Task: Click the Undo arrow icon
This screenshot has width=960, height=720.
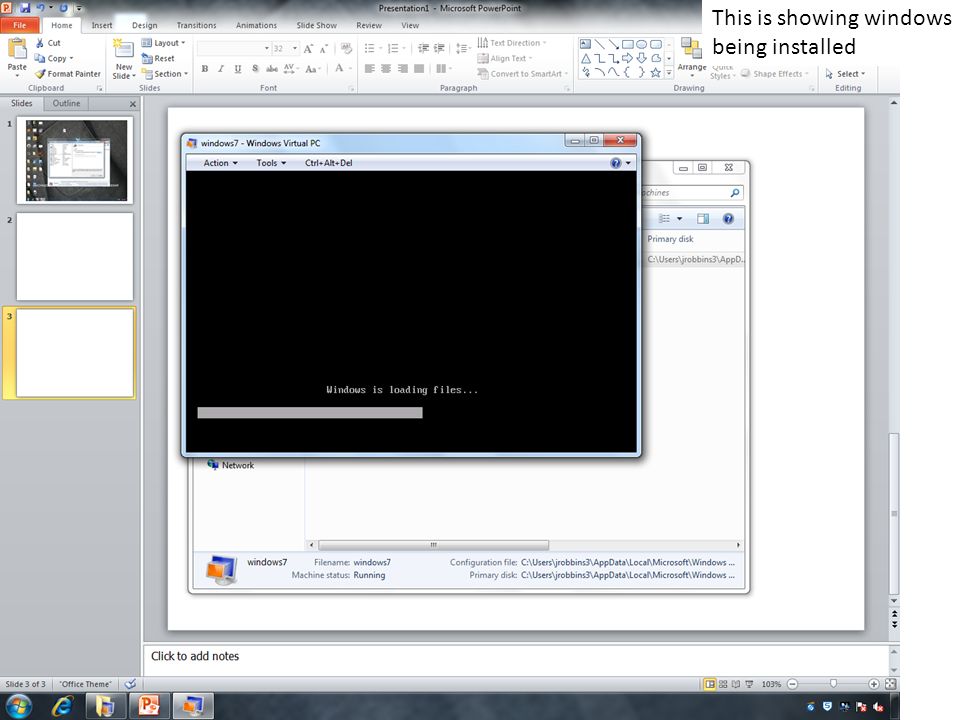Action: (x=40, y=8)
